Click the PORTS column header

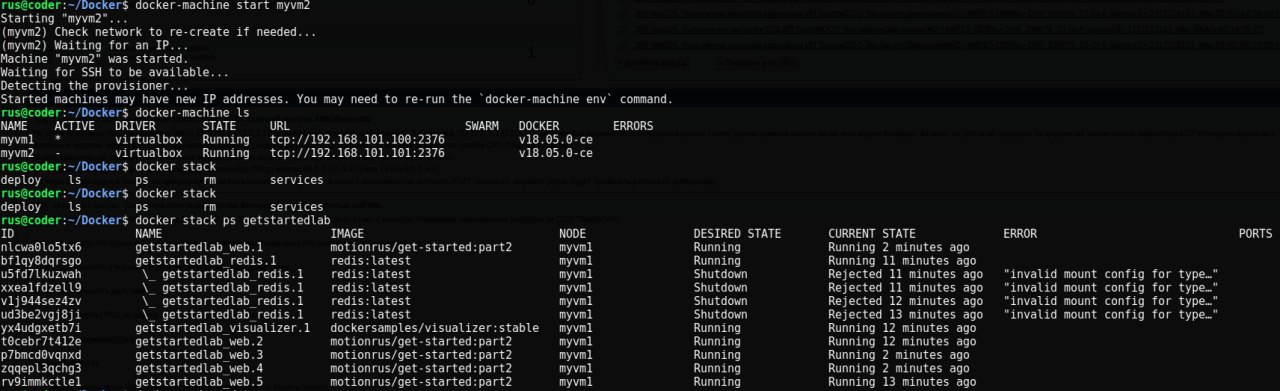[x=1255, y=233]
